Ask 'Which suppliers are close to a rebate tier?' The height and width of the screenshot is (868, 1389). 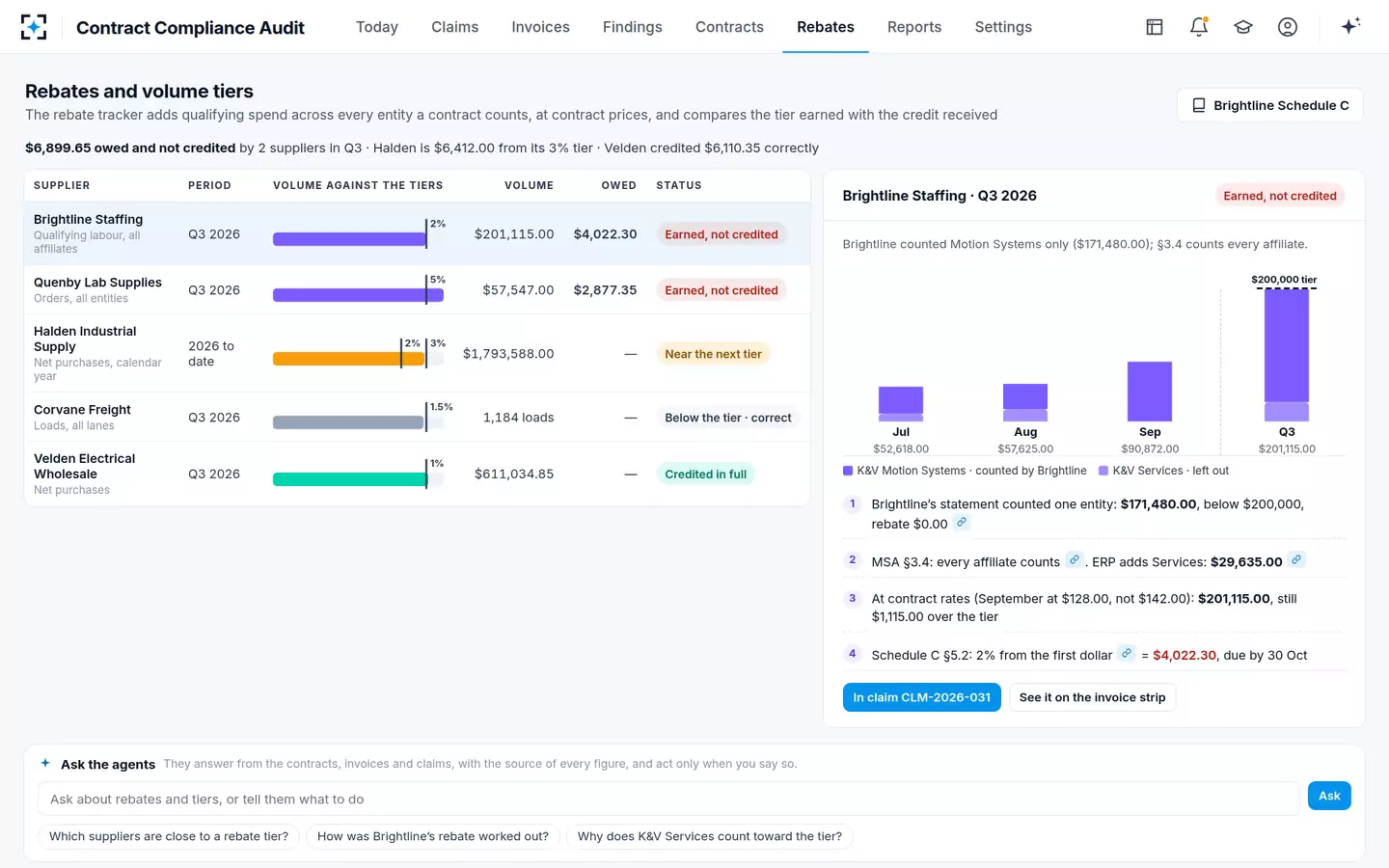(x=169, y=836)
